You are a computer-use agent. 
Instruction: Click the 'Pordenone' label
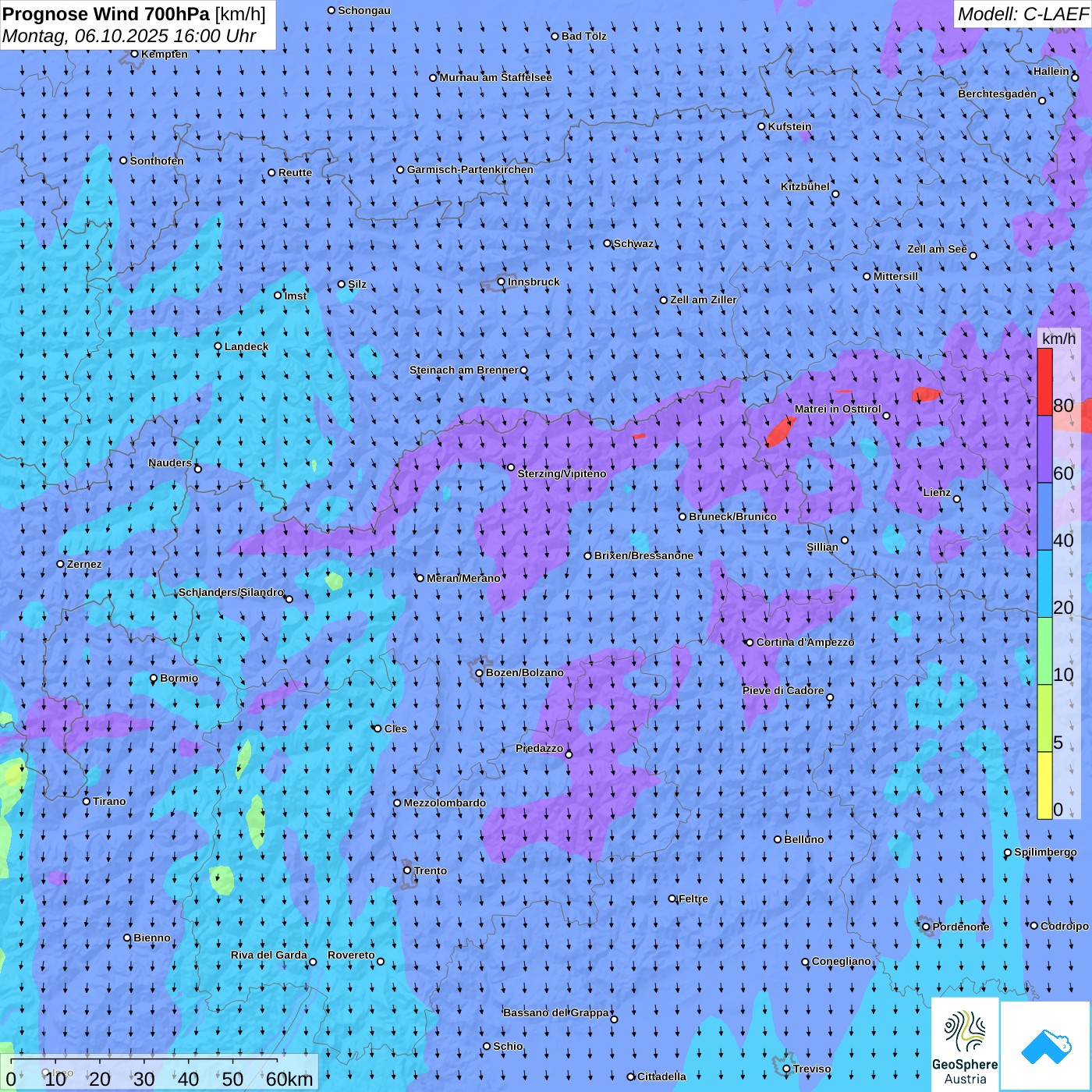pyautogui.click(x=961, y=927)
